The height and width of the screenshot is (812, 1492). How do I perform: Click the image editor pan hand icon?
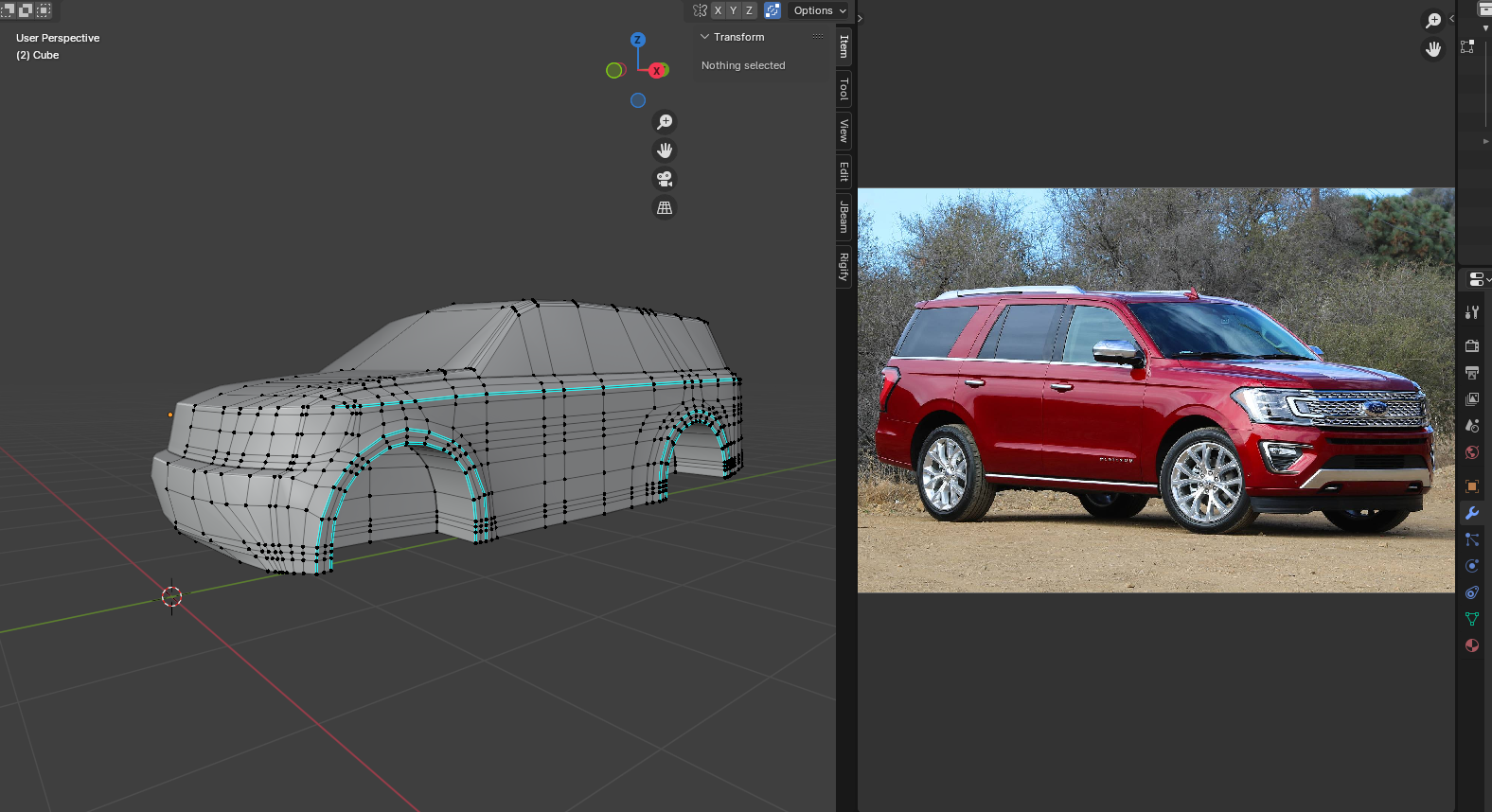click(x=1433, y=49)
